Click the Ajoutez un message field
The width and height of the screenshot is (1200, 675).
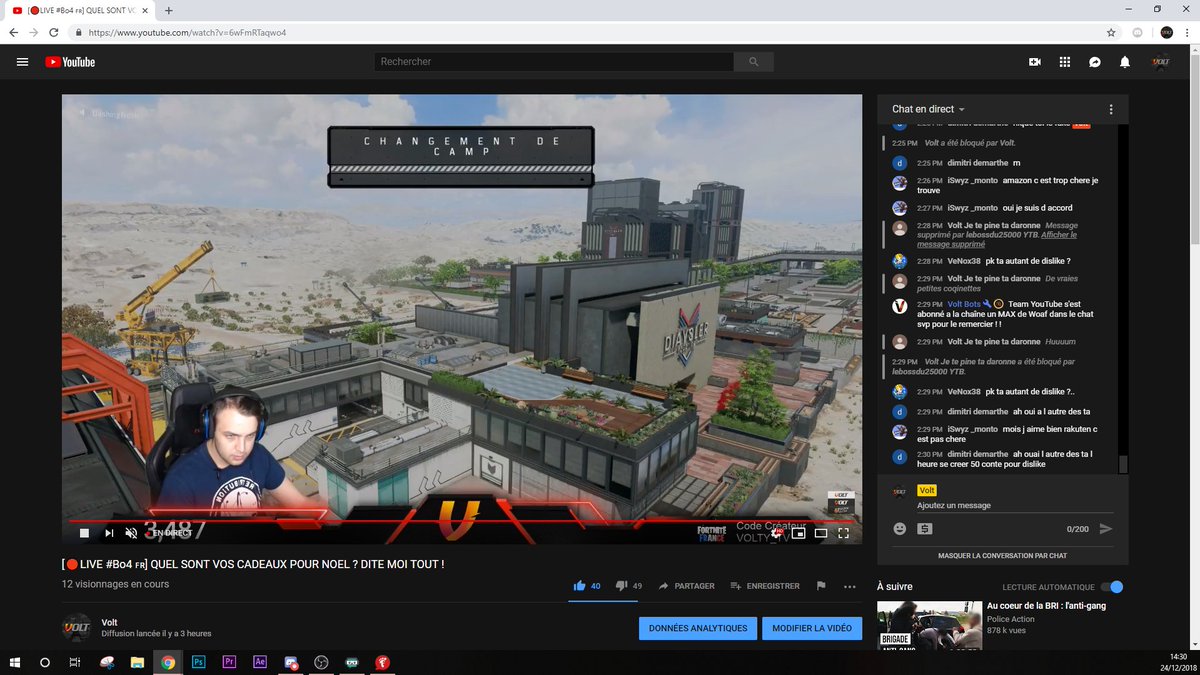(1013, 506)
